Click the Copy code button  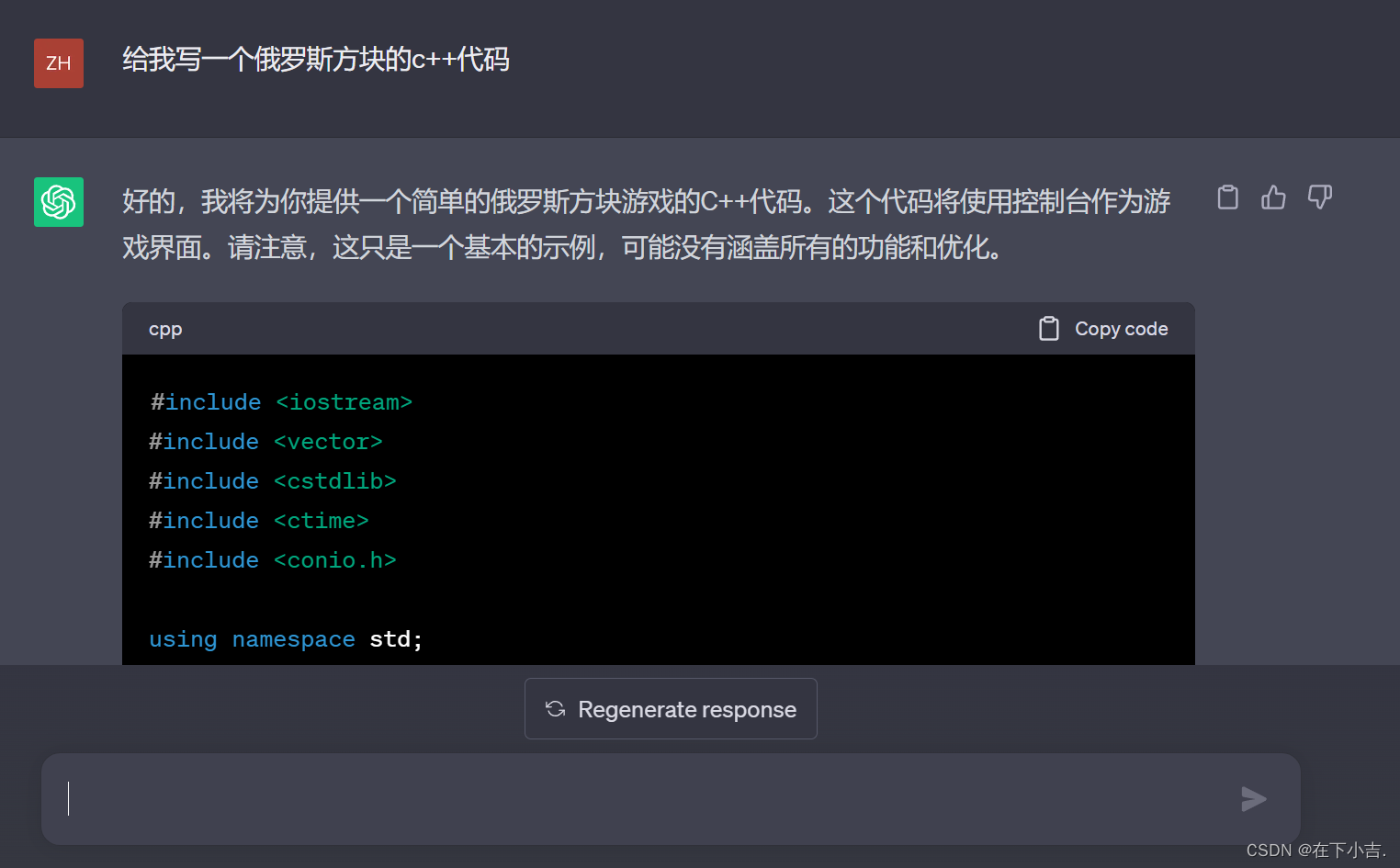[x=1103, y=329]
